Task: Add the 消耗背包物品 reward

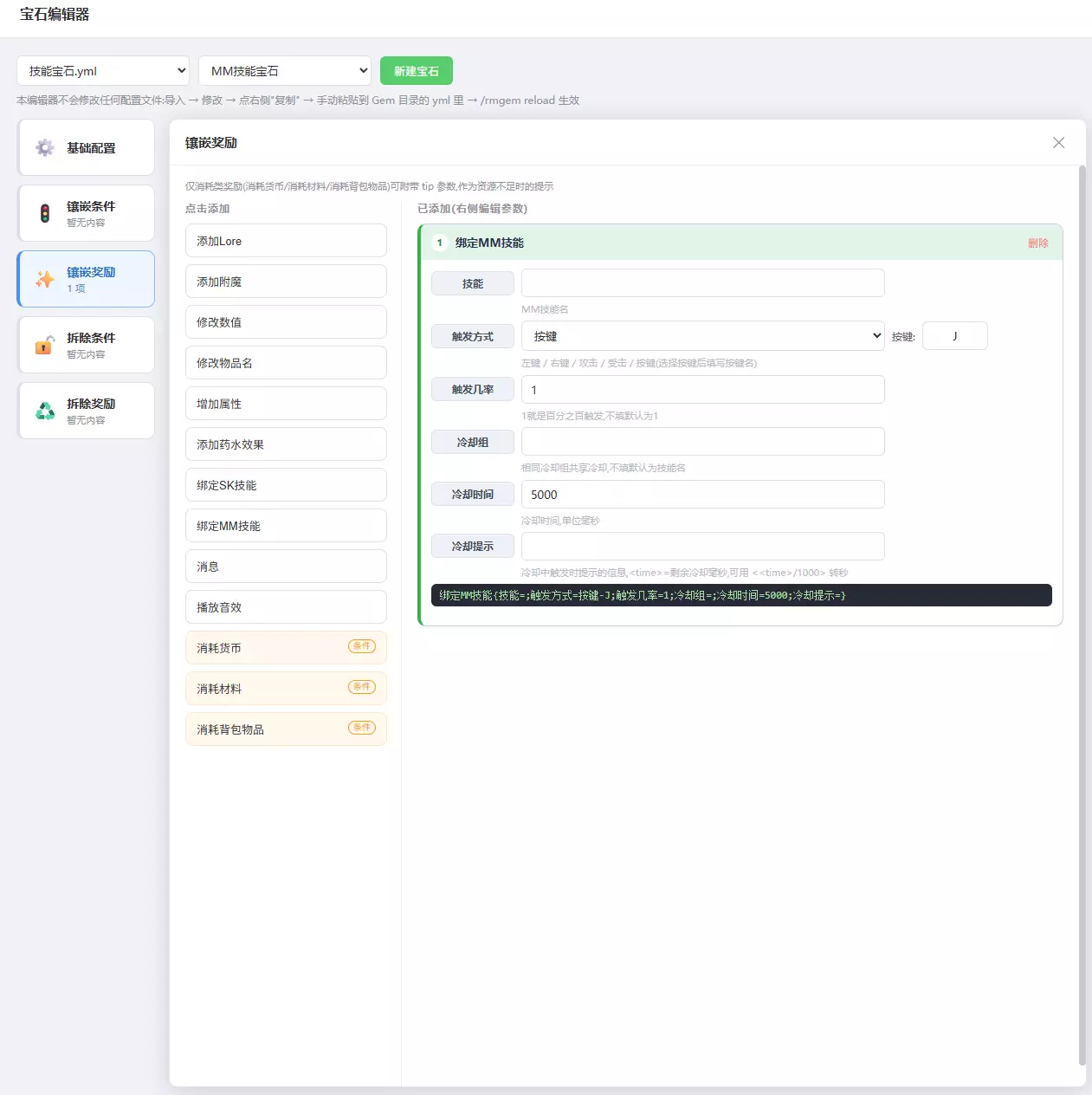Action: click(286, 729)
